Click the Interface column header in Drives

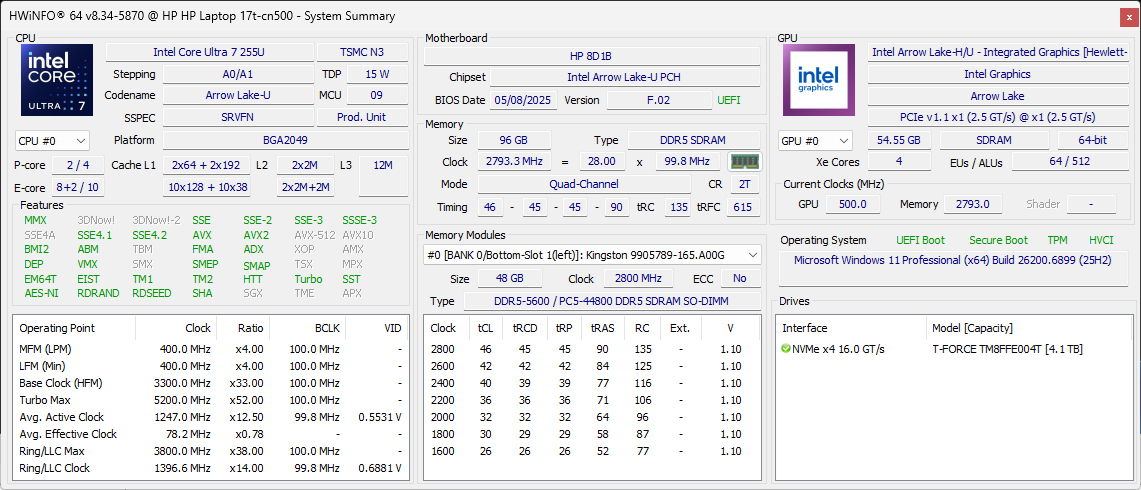tap(806, 328)
